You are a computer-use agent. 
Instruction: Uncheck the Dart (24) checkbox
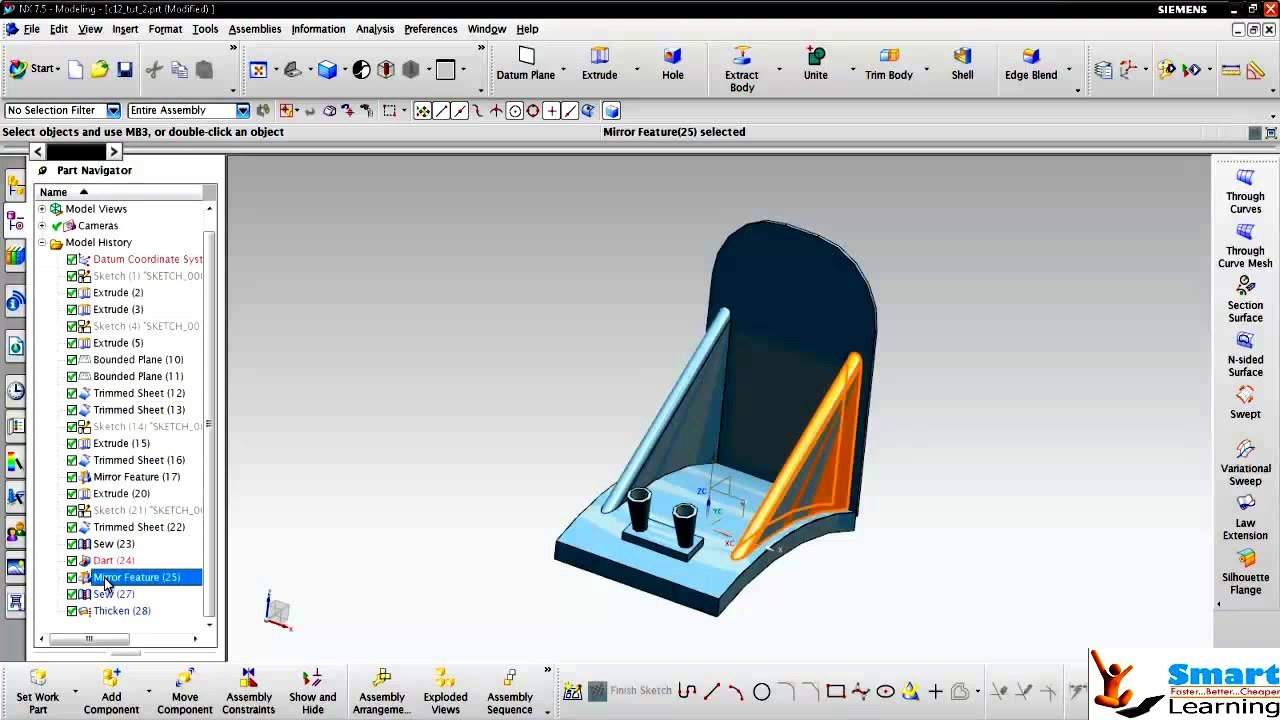pyautogui.click(x=72, y=561)
